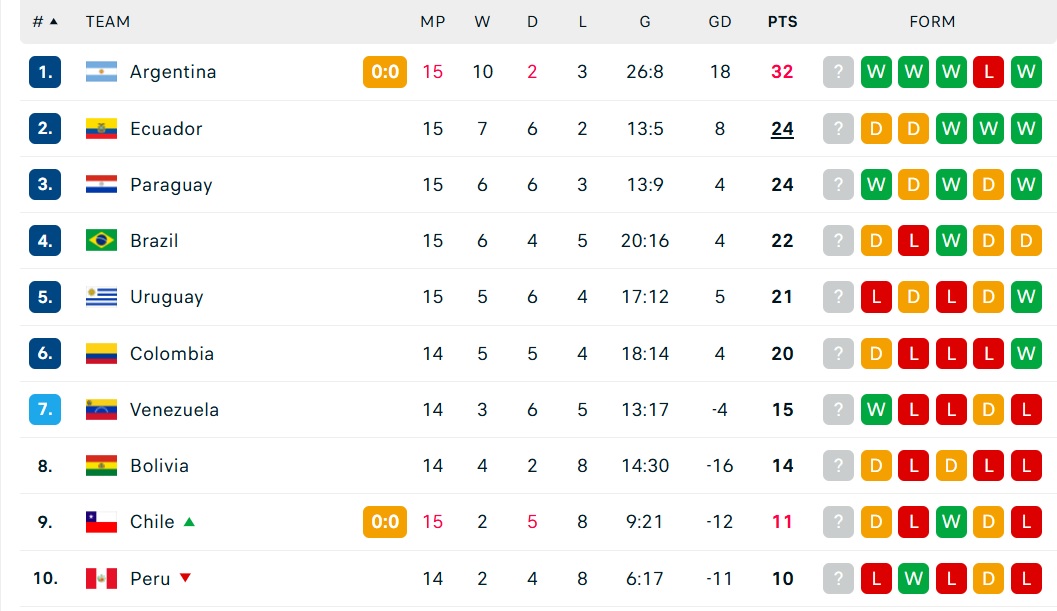Click the Brazil flag icon

101,240
